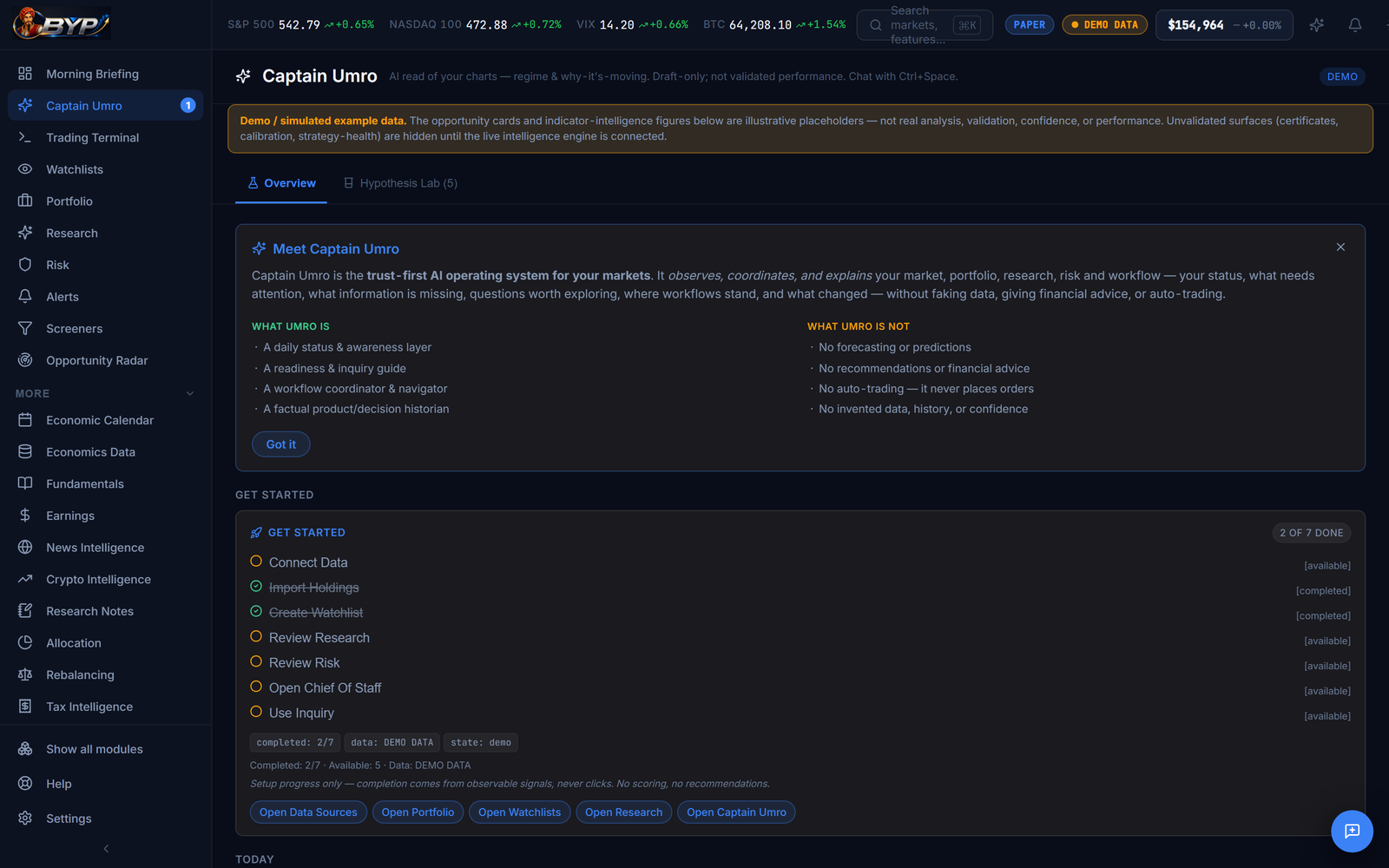This screenshot has height=868, width=1389.
Task: Open Trading Terminal prompt icon
Action: [x=25, y=137]
